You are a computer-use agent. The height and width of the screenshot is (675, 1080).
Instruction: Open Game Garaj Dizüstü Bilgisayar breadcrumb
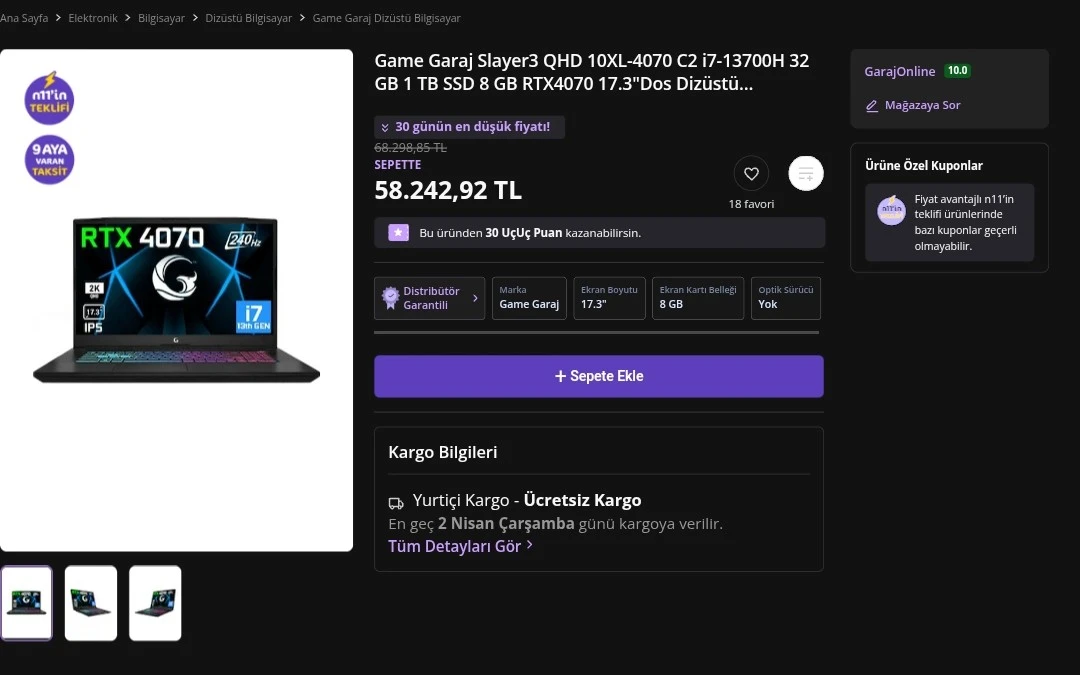(386, 18)
